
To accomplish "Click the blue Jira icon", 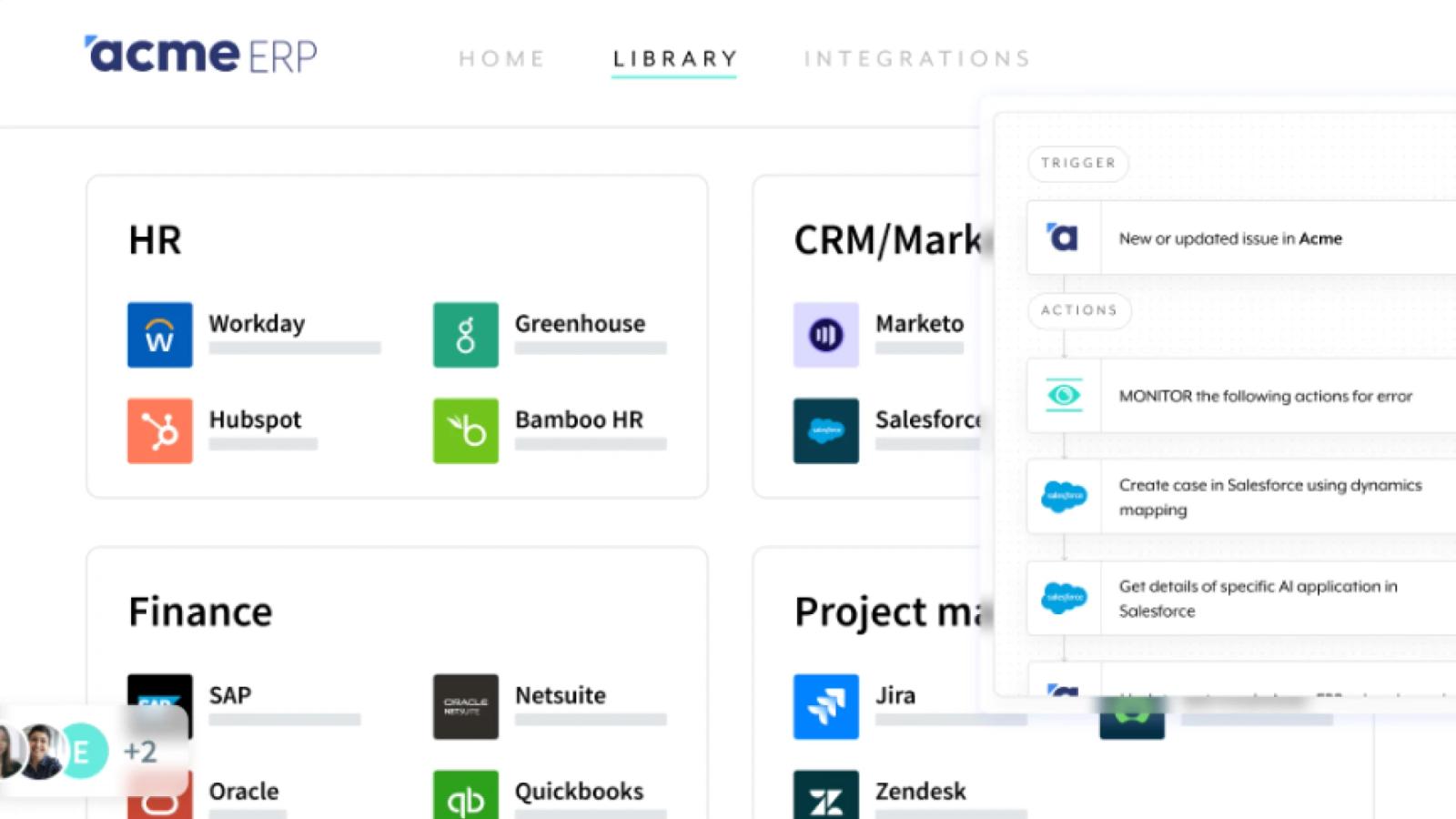I will click(826, 706).
